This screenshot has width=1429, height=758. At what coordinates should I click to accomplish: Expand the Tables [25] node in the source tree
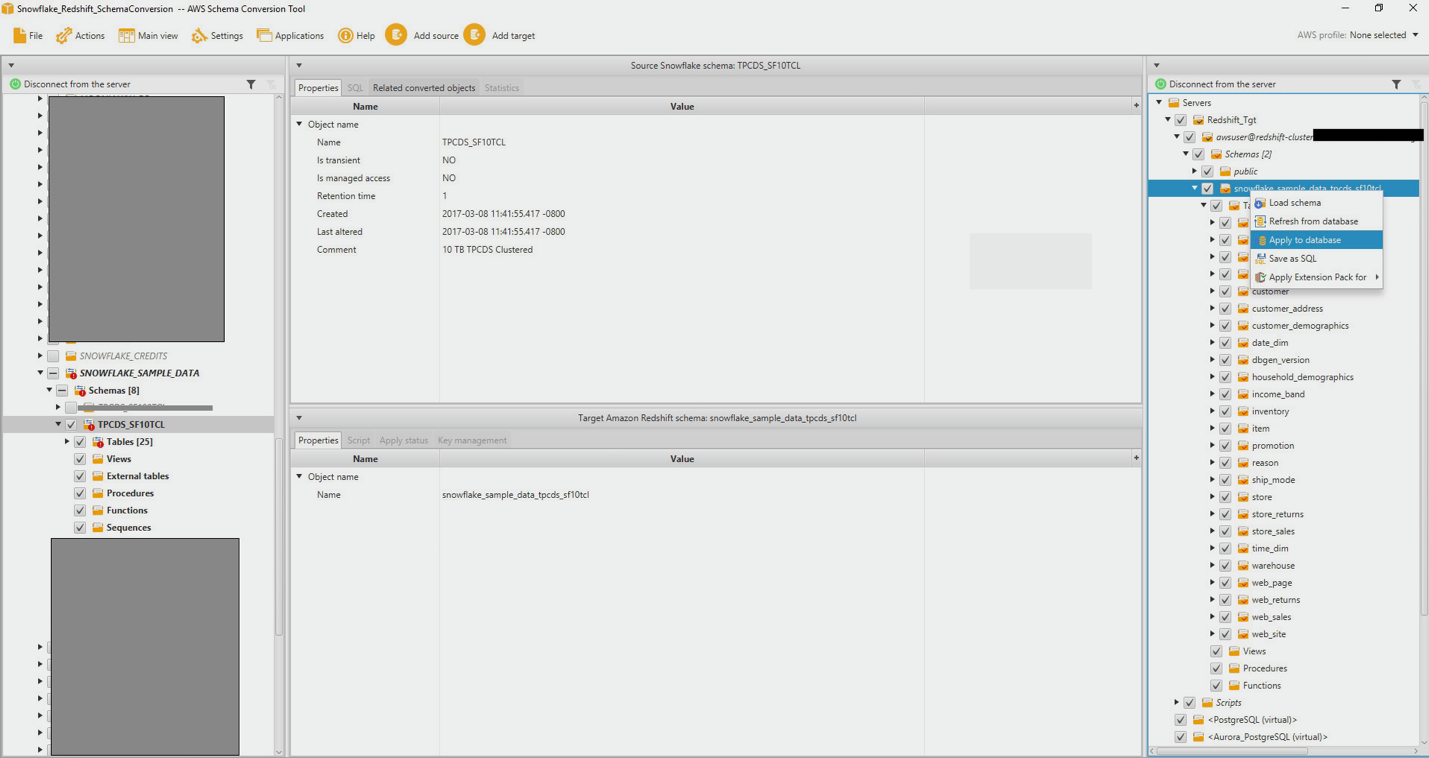click(67, 442)
